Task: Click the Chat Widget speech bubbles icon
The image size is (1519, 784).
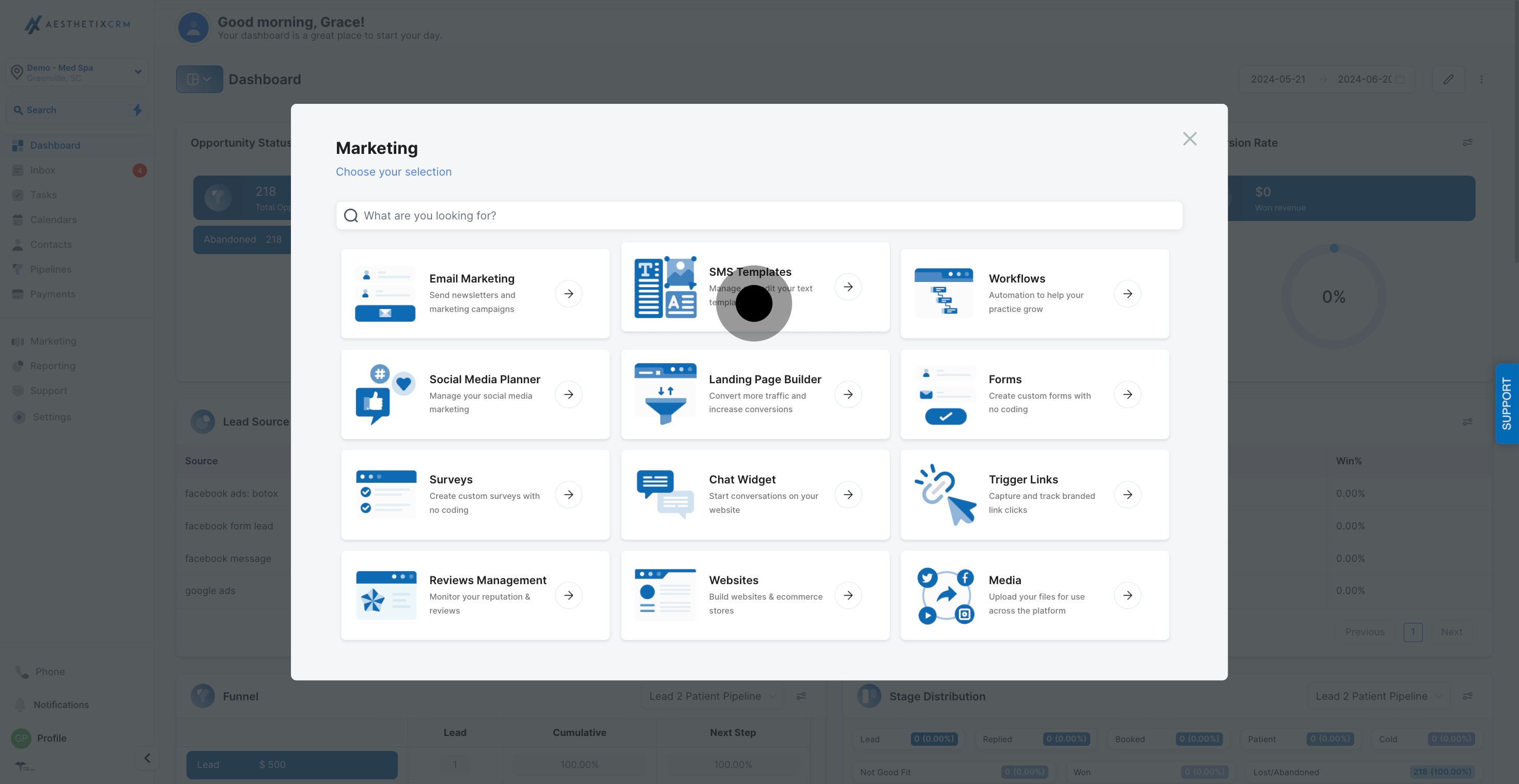Action: [664, 494]
